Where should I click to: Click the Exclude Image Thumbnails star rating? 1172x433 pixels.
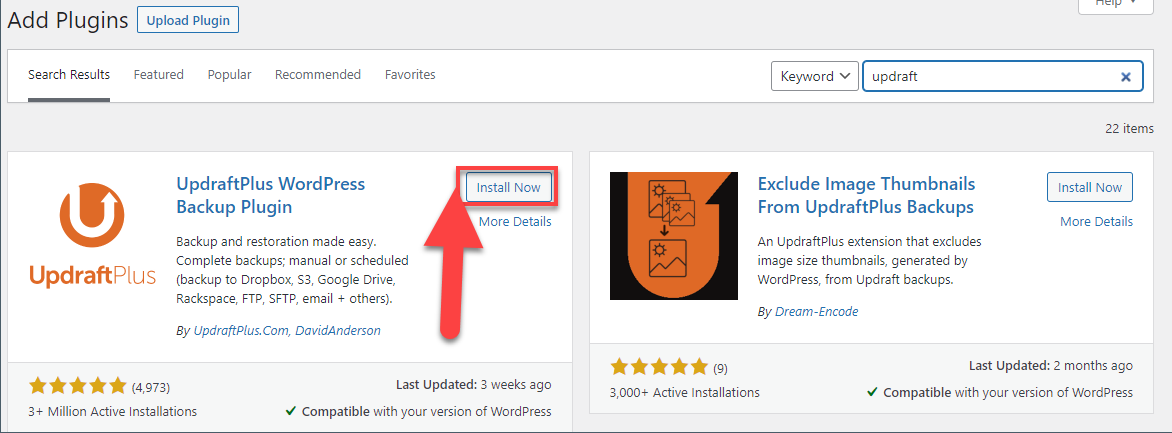[659, 366]
